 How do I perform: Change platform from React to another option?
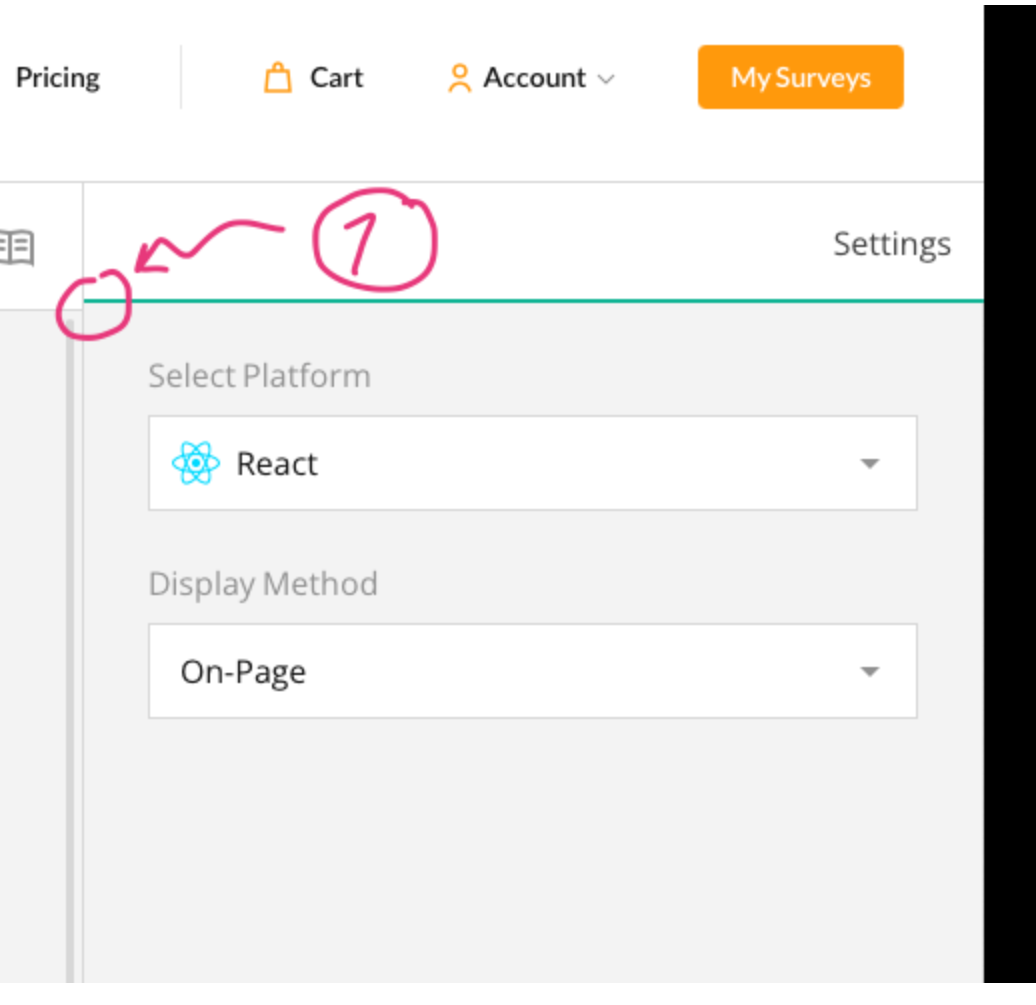click(x=869, y=463)
